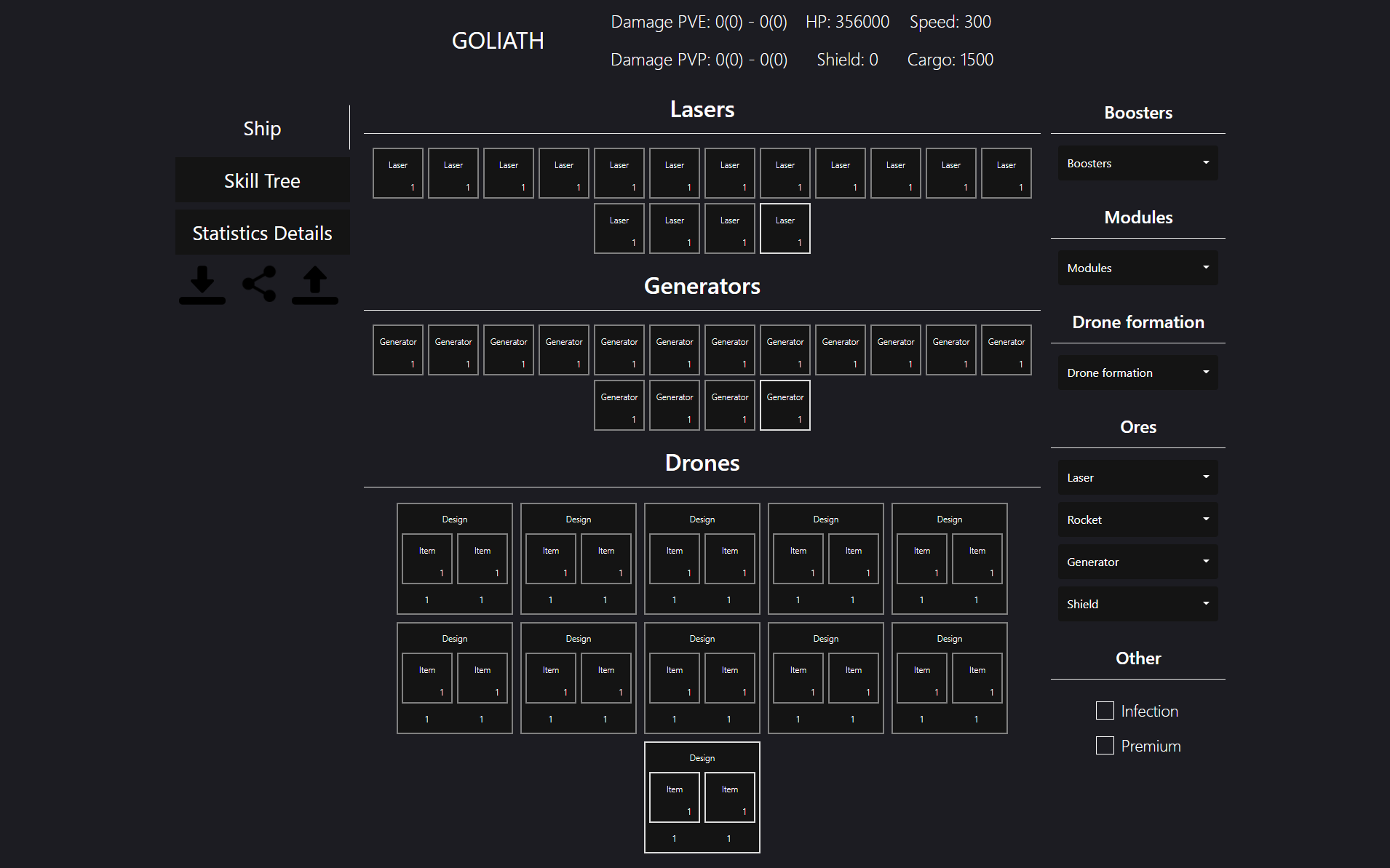Switch to the Skill Tree tab
Viewport: 1390px width, 868px height.
(262, 180)
